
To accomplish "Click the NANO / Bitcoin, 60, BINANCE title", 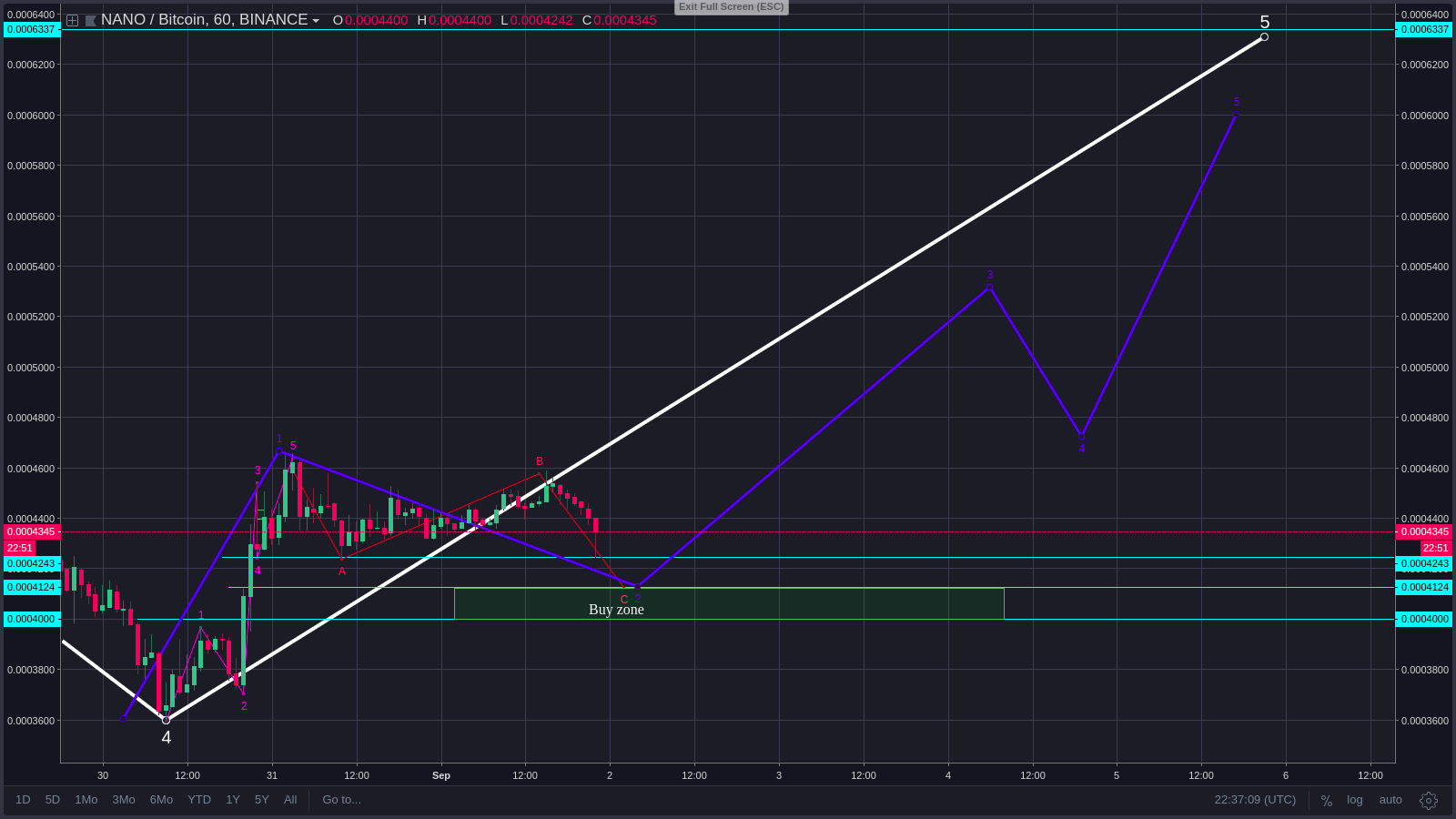I will pos(205,20).
